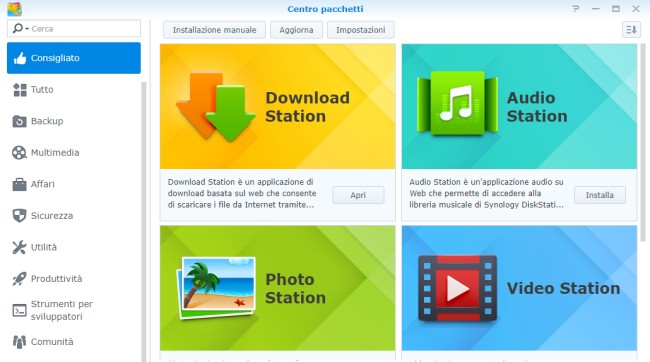The width and height of the screenshot is (650, 362).
Task: Click the Video Station title
Action: coord(563,288)
